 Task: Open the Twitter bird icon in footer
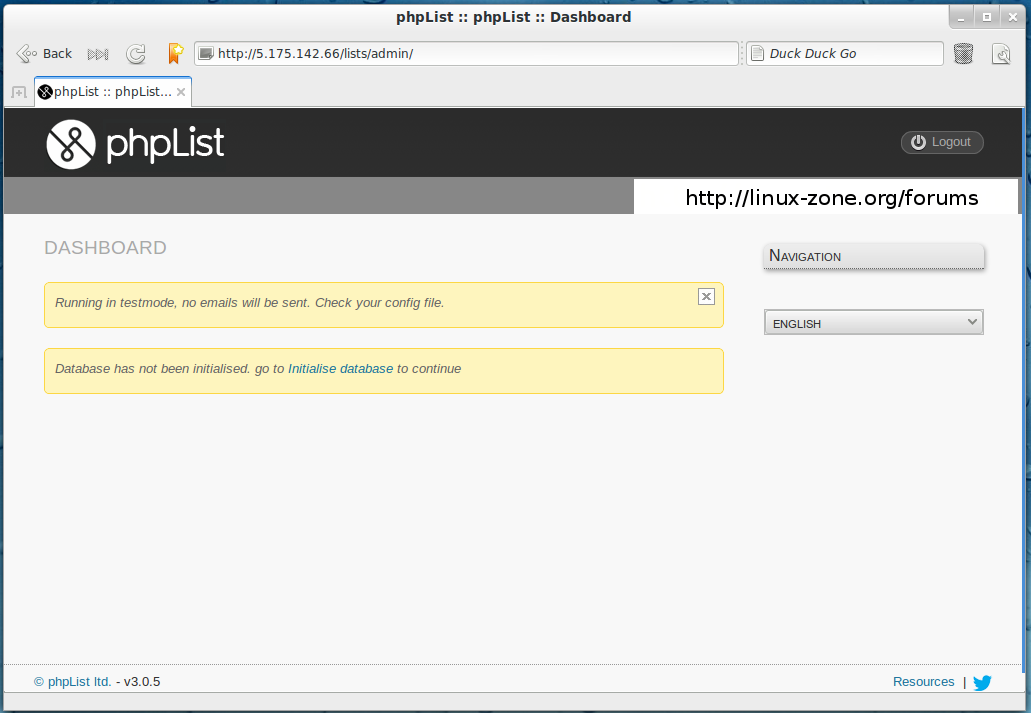pyautogui.click(x=982, y=683)
